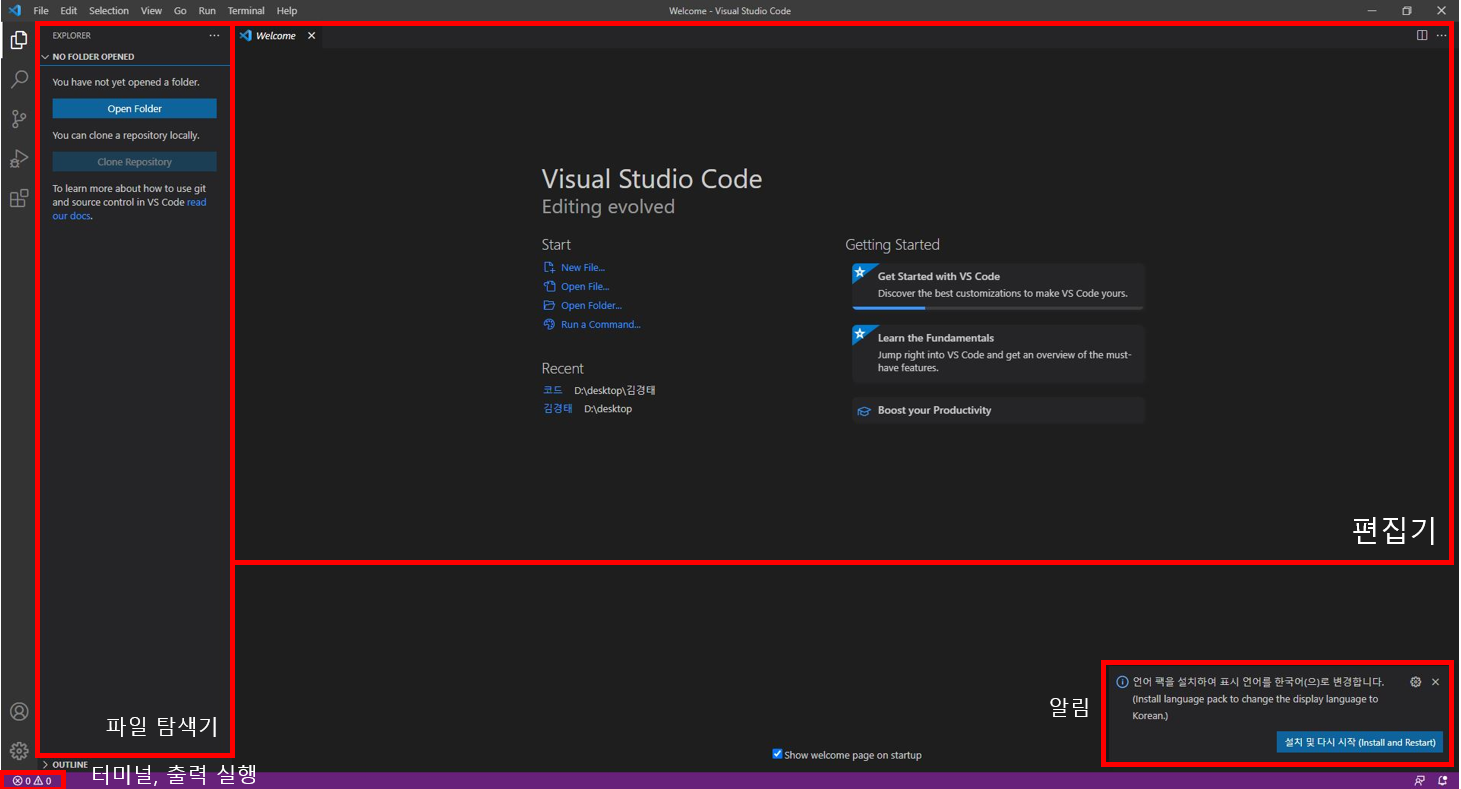Open the Manage gear icon
The width and height of the screenshot is (1461, 789).
(x=18, y=750)
